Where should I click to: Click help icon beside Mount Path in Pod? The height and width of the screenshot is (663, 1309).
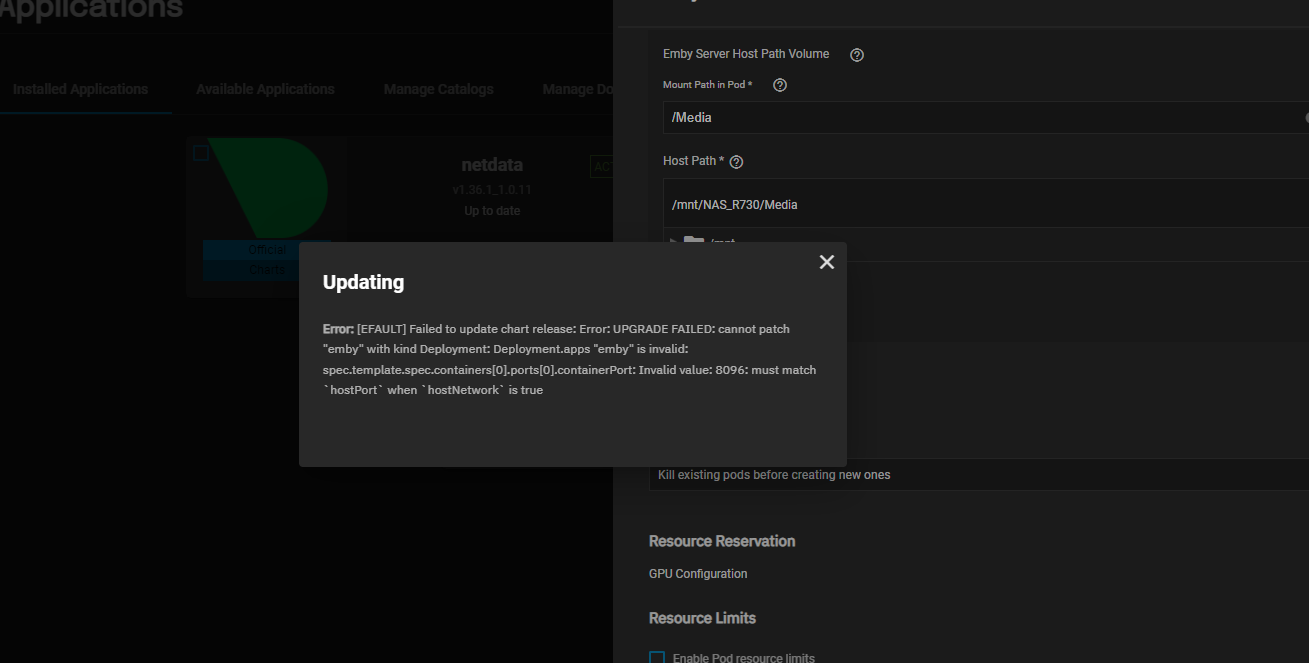coord(780,86)
